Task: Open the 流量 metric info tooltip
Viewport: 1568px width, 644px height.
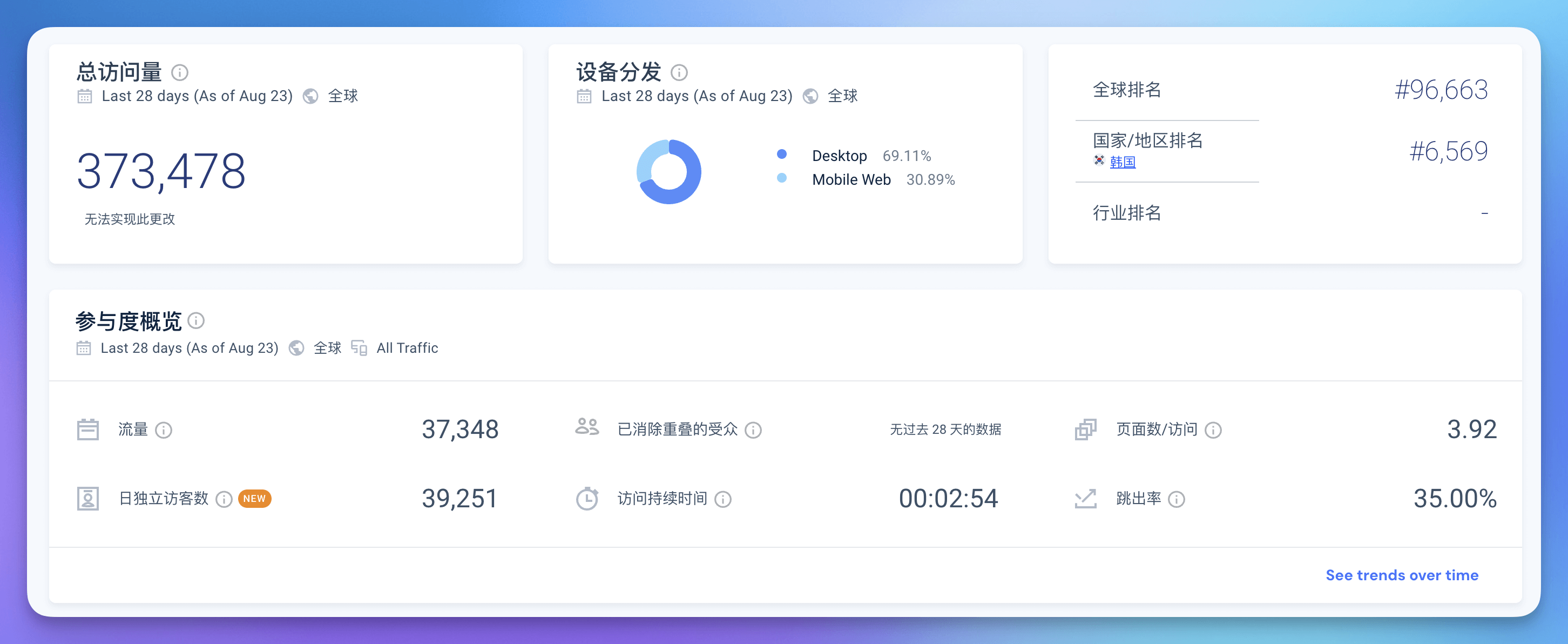Action: 163,430
